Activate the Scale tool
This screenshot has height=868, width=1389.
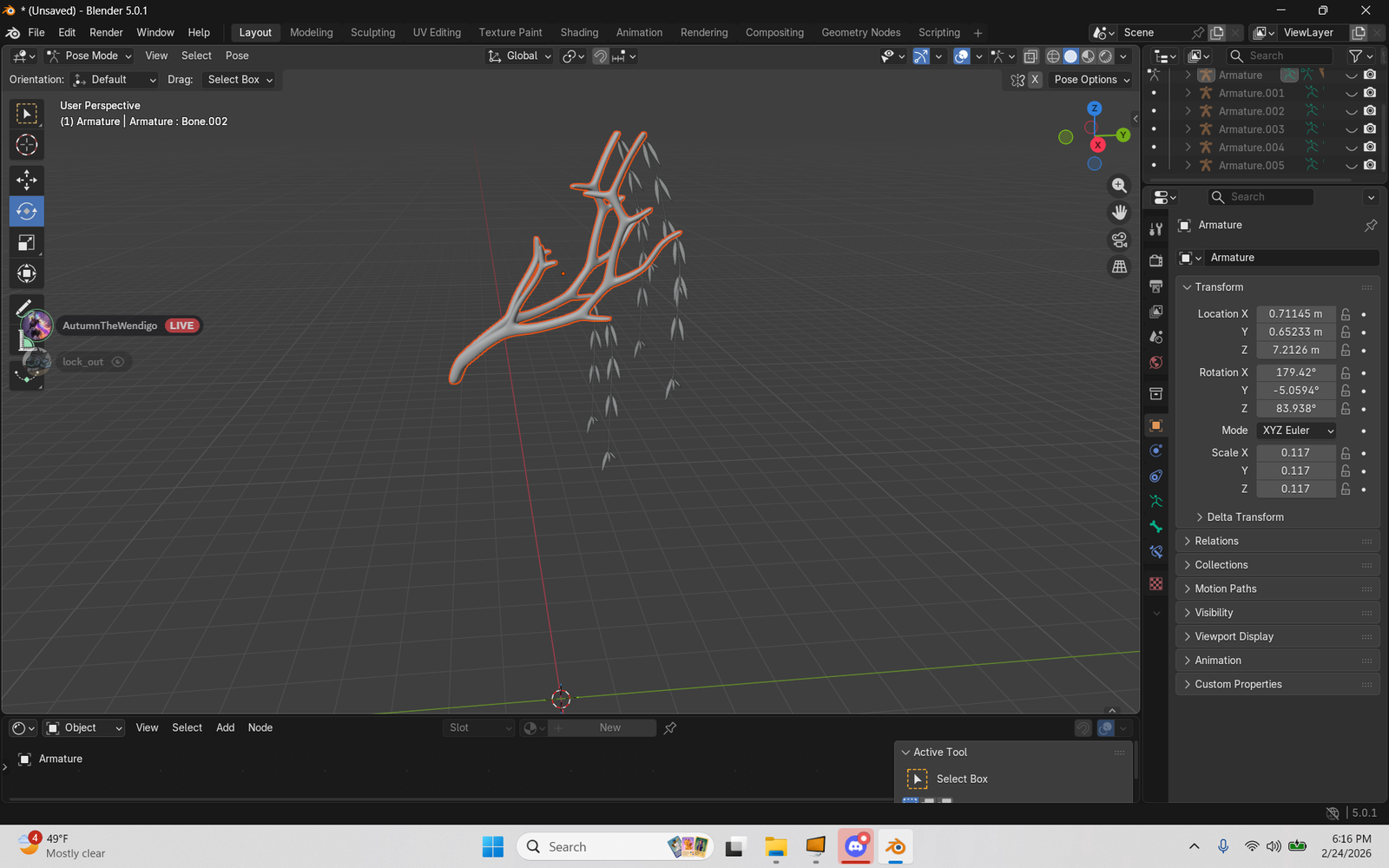[27, 243]
